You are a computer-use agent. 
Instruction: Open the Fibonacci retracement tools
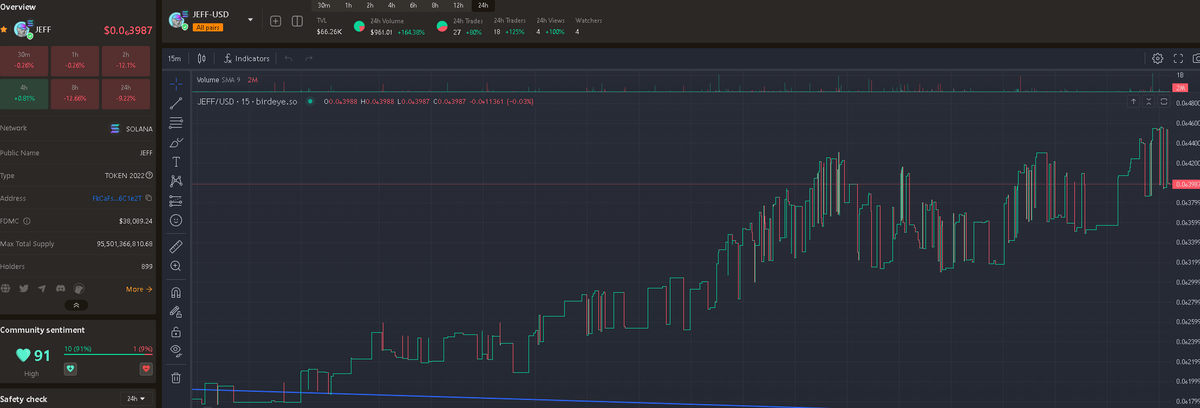(x=176, y=122)
